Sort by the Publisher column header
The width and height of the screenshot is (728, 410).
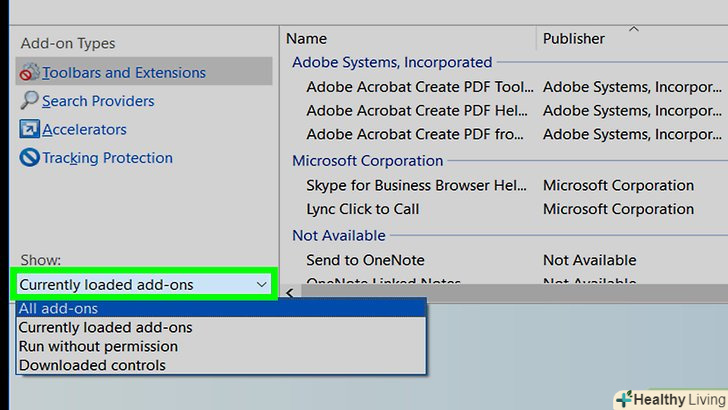pyautogui.click(x=573, y=39)
